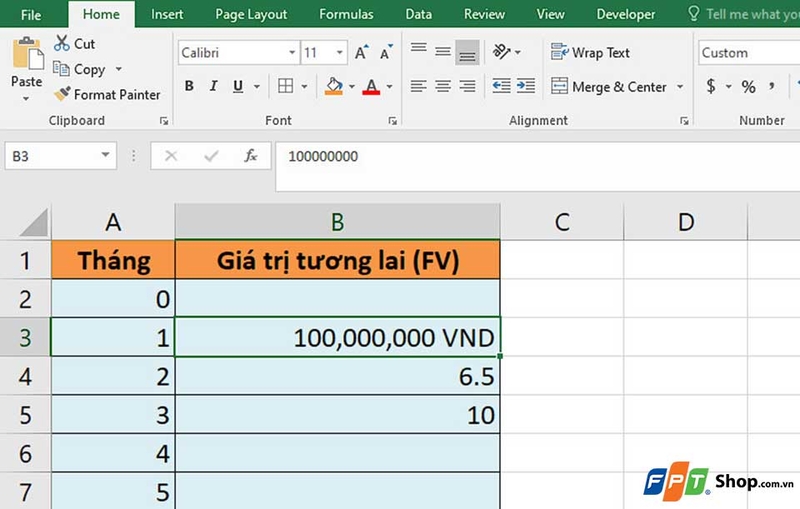Click the Select All corner triangle
Image resolution: width=800 pixels, height=509 pixels.
click(x=34, y=223)
